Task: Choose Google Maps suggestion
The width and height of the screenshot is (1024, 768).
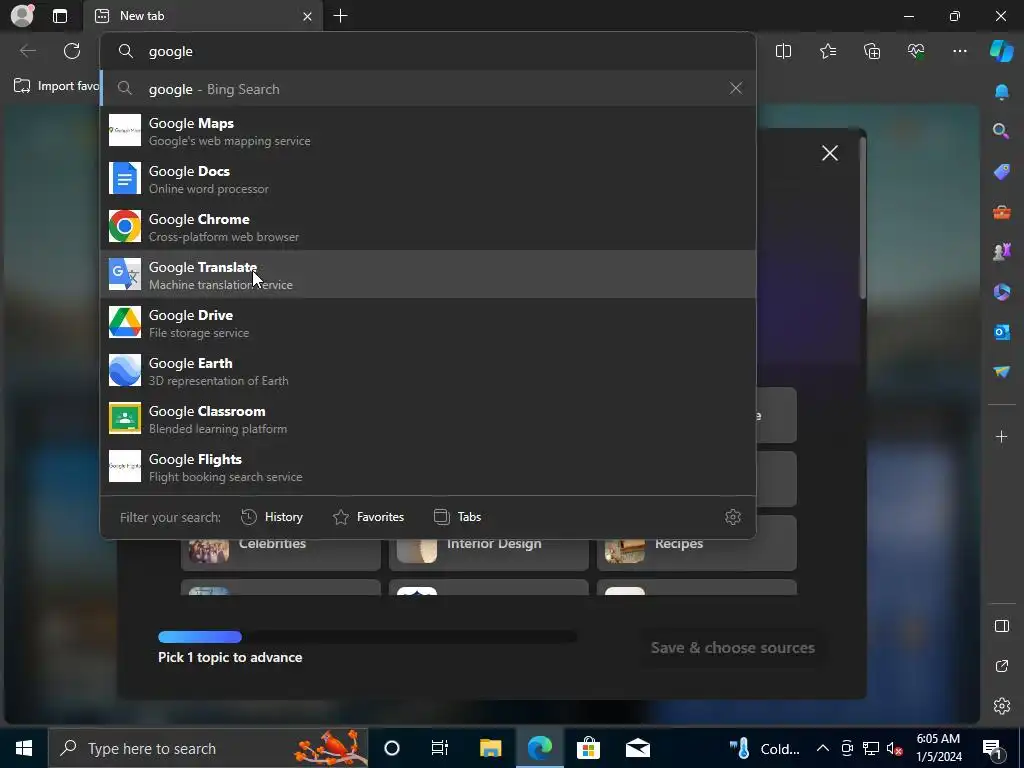Action: (x=428, y=131)
